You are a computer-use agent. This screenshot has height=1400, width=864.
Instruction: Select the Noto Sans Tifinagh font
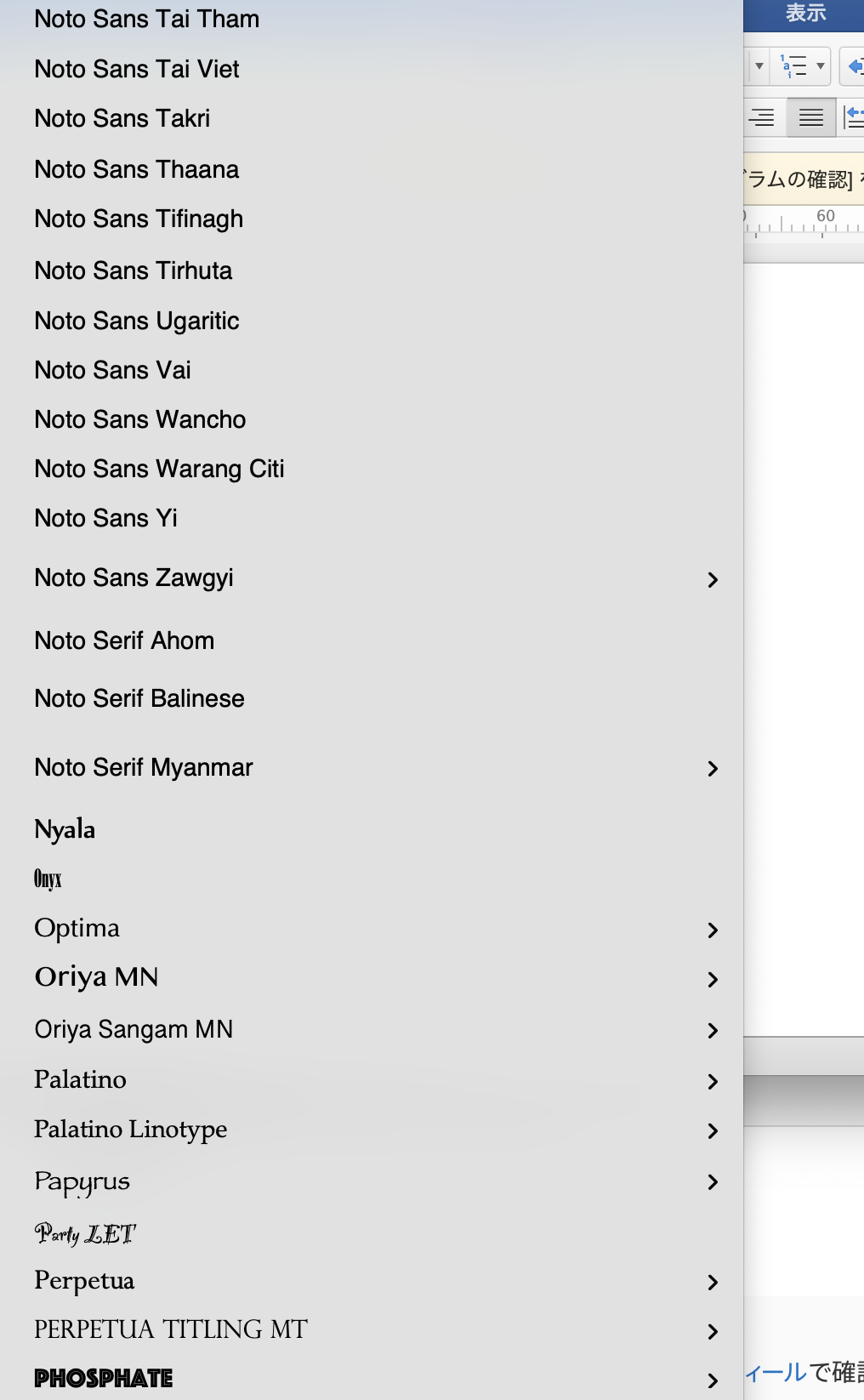[x=139, y=219]
